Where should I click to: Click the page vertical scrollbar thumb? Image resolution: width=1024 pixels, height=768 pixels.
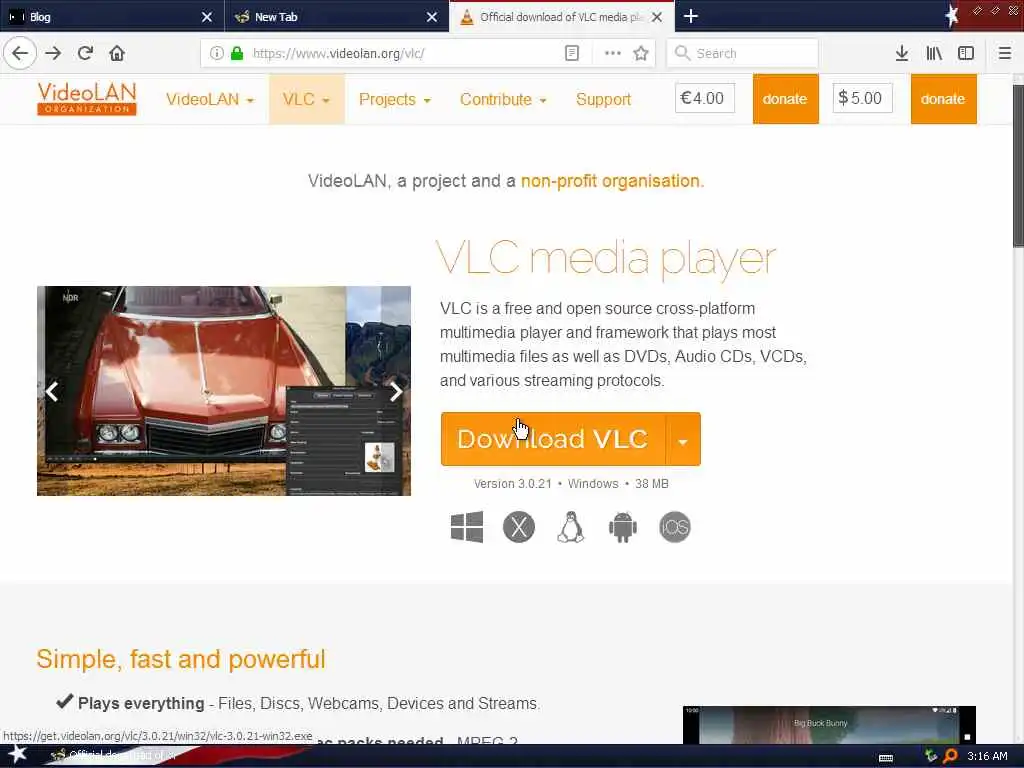point(1017,166)
